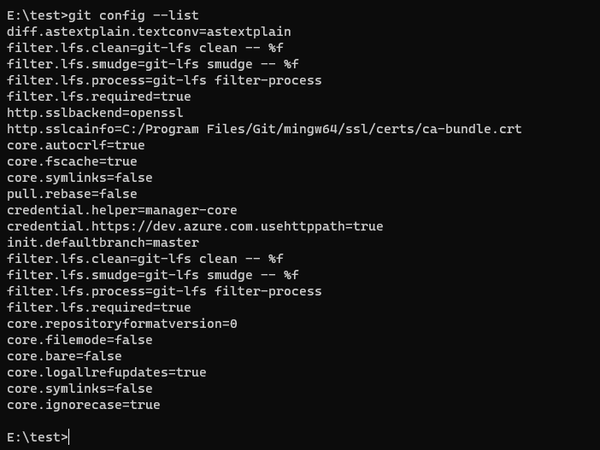Click the diff.astextplain.textconv line

click(134, 31)
